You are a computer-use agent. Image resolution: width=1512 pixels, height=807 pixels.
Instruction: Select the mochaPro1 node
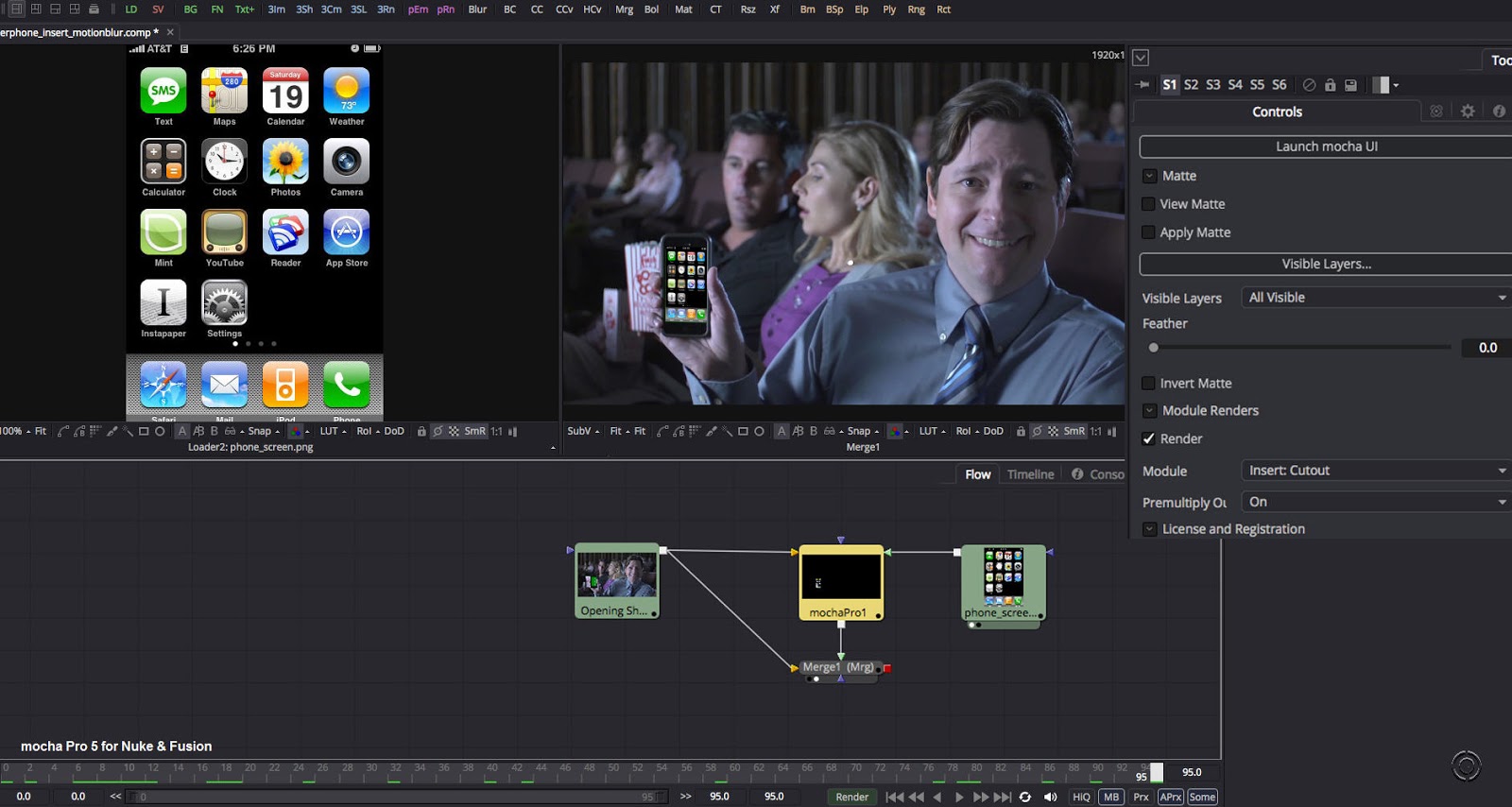[x=841, y=582]
